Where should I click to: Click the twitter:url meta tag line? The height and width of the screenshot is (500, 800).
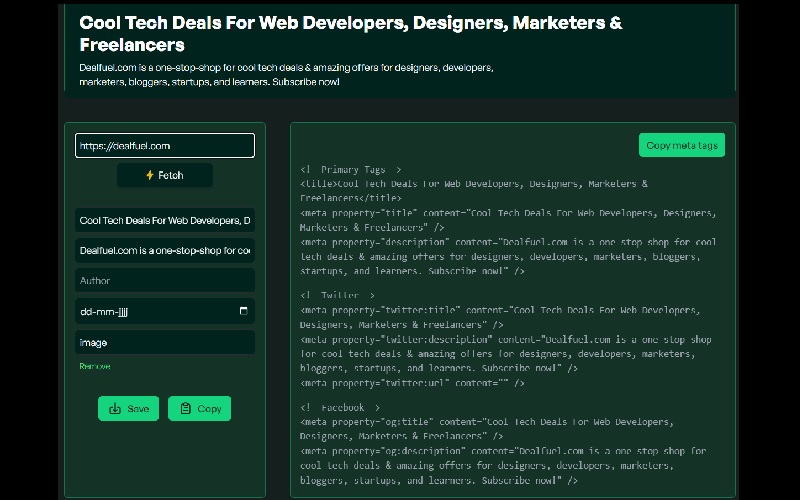pyautogui.click(x=412, y=383)
